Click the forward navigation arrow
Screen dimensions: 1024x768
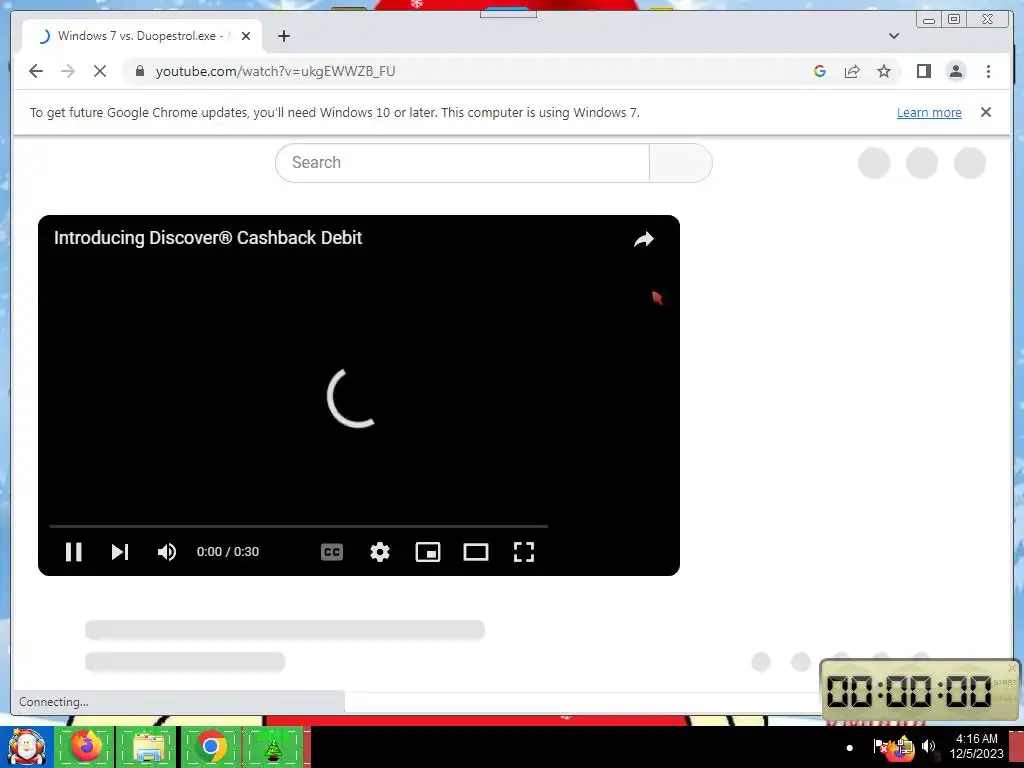[x=68, y=71]
